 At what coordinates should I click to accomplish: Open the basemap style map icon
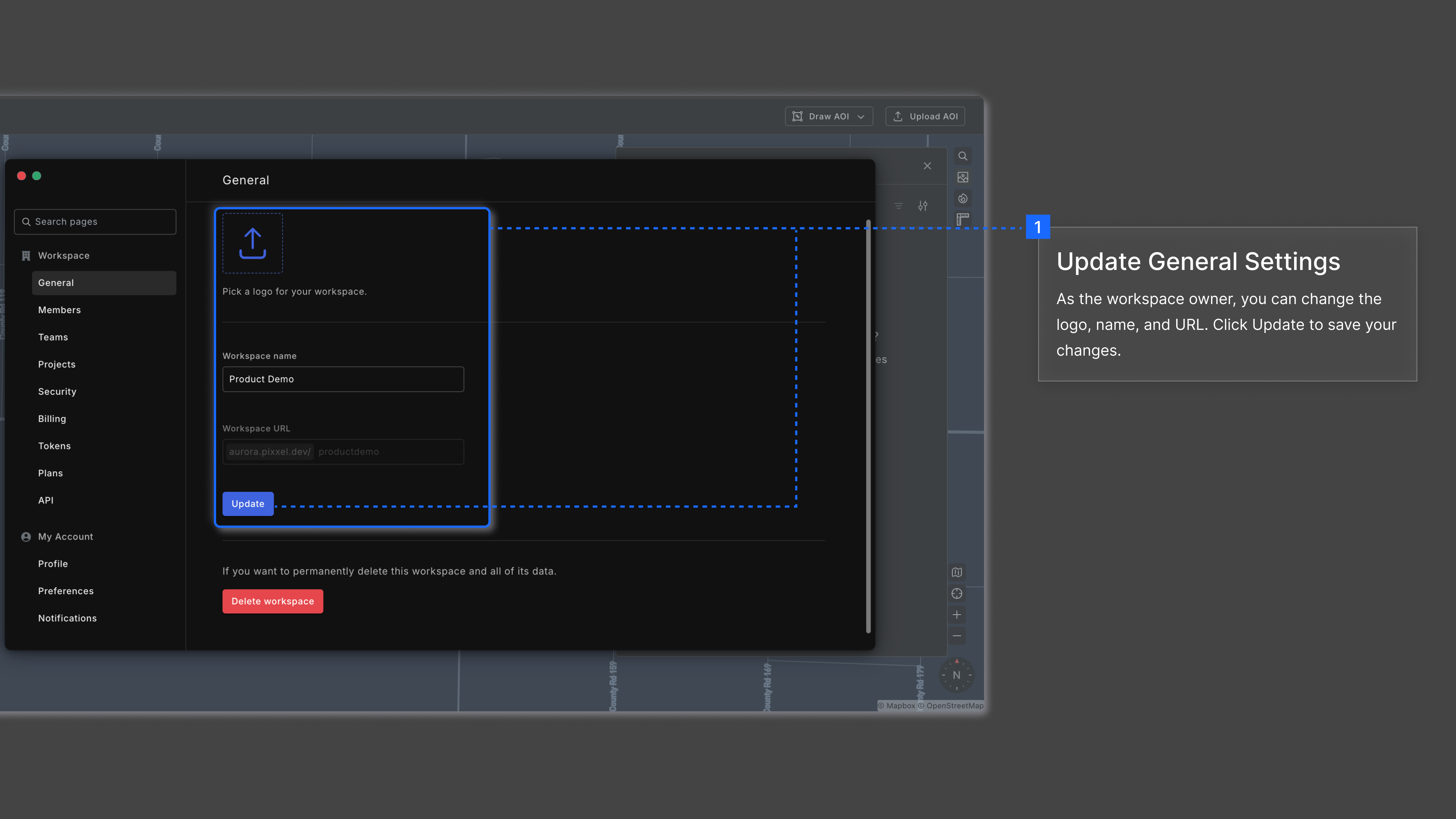tap(956, 572)
